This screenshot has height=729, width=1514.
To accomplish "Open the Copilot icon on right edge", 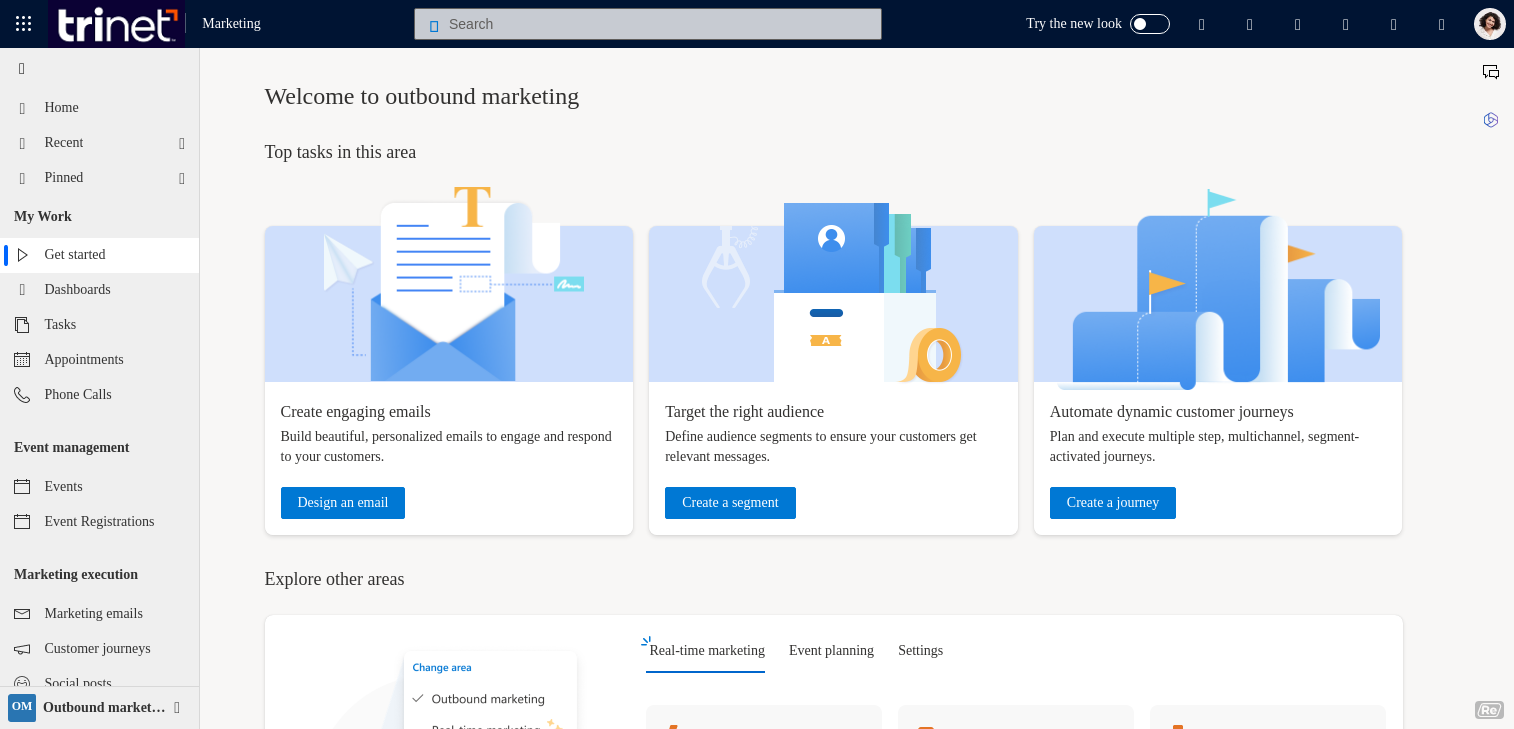I will point(1490,120).
